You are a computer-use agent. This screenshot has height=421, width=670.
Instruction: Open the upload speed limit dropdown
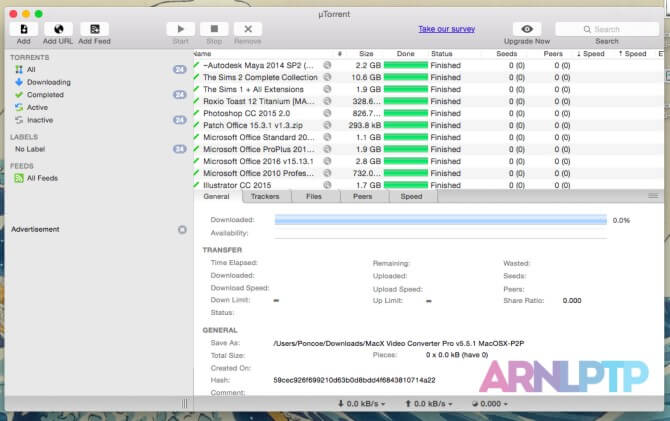click(428, 402)
